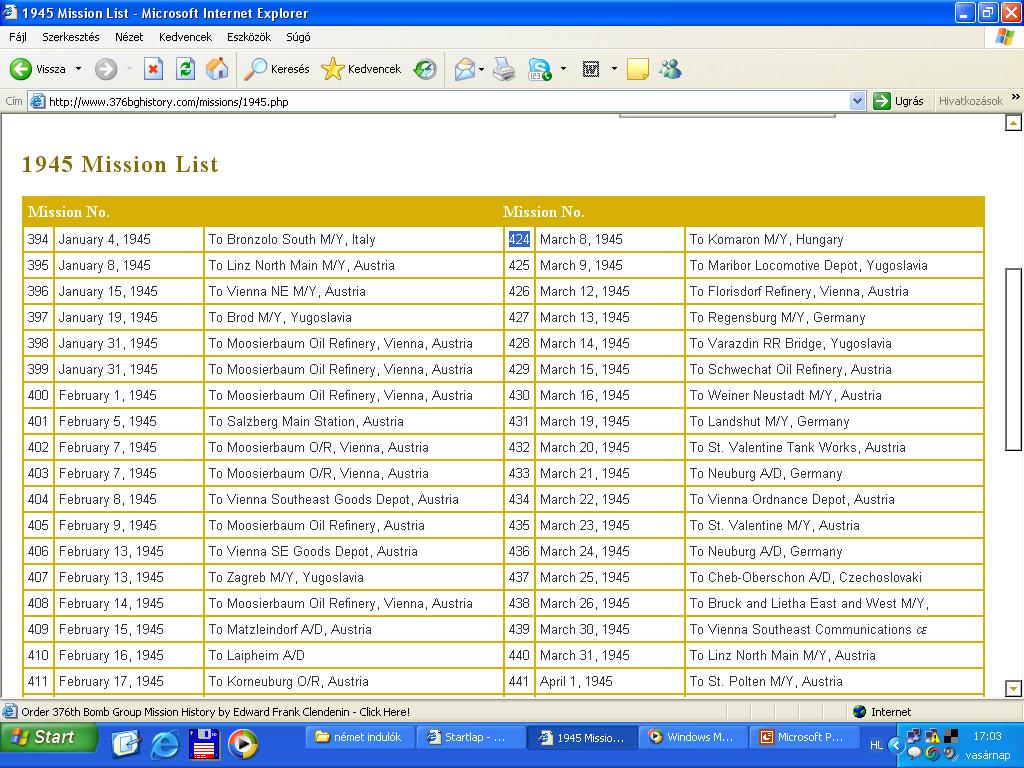The height and width of the screenshot is (768, 1024).
Task: Open the Súgó menu
Action: pyautogui.click(x=298, y=37)
